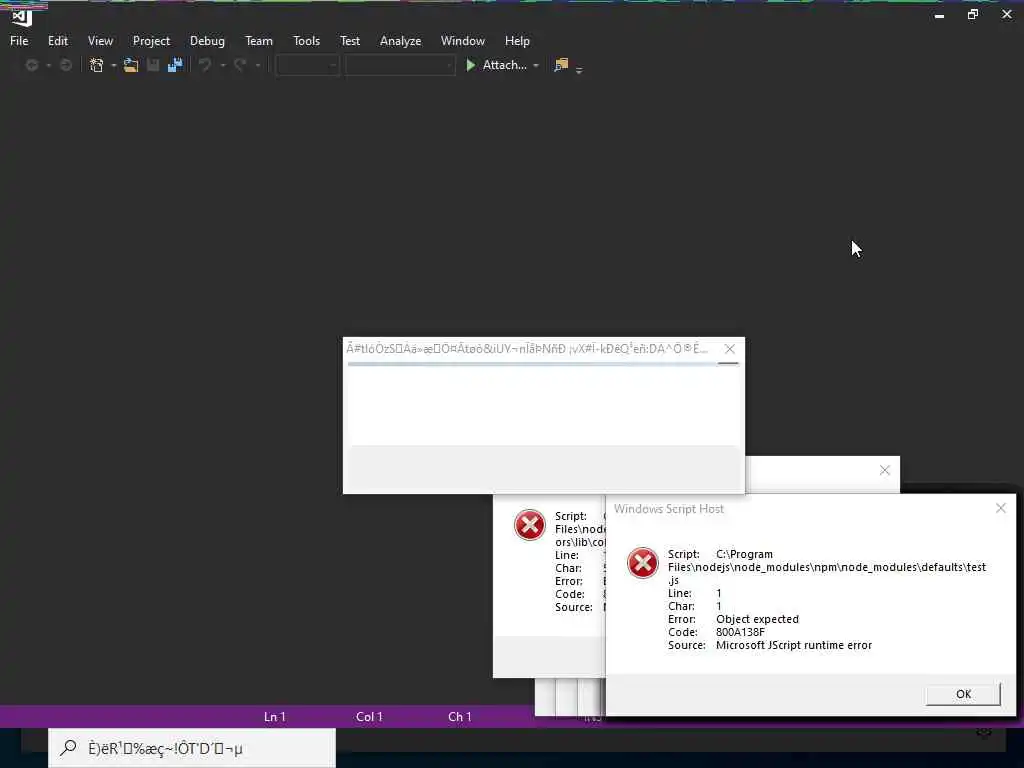Close the garbled-title dialog window

click(x=729, y=349)
